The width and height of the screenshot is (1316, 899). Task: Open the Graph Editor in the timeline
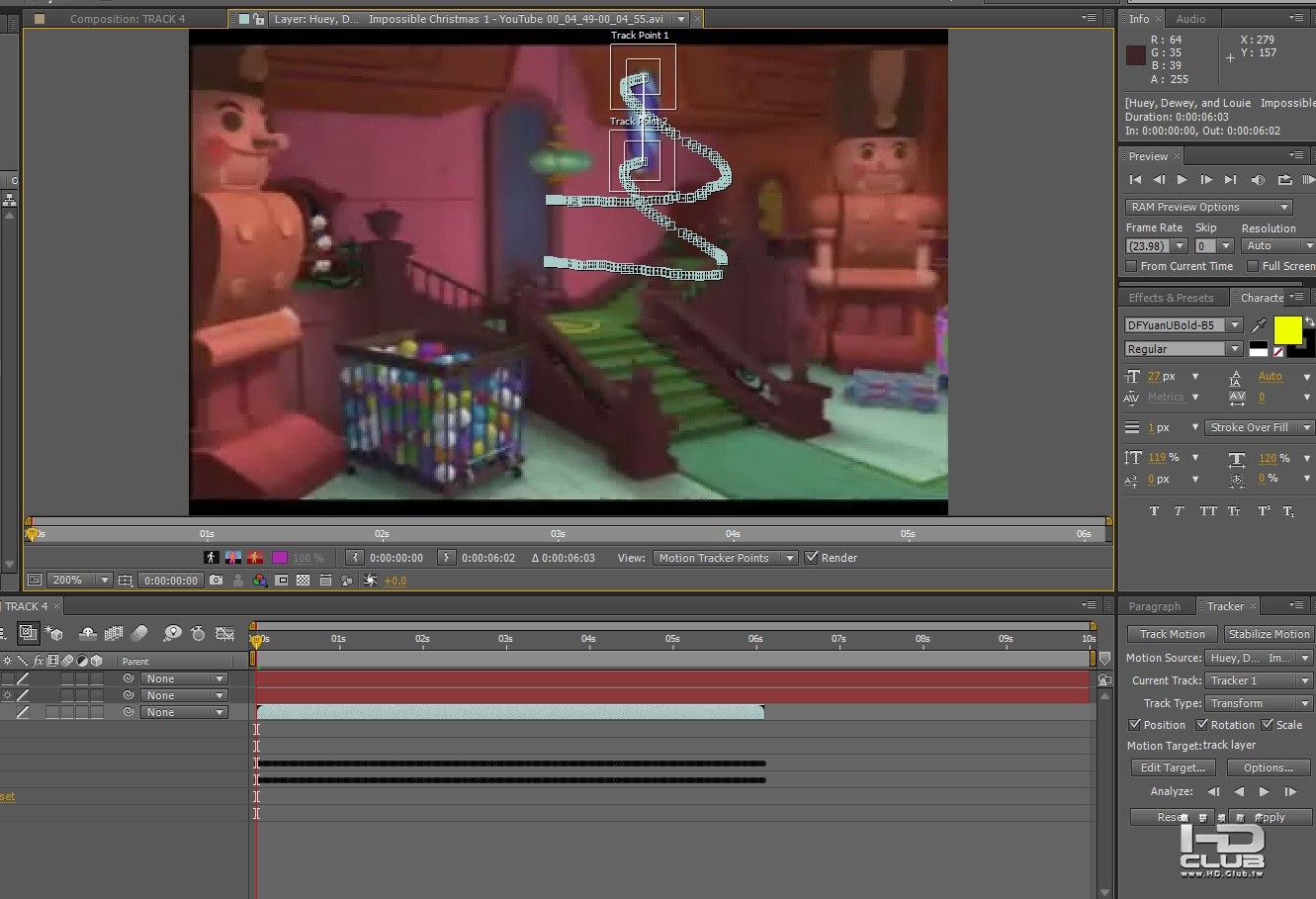click(x=225, y=634)
